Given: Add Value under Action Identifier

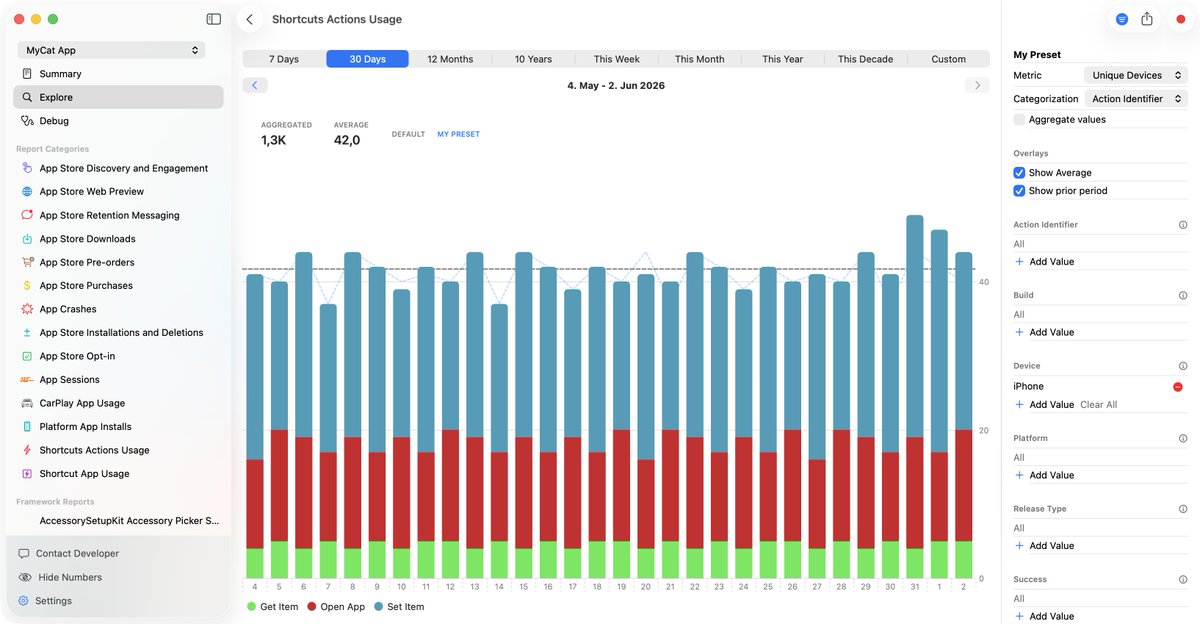Looking at the screenshot, I should pos(1045,261).
